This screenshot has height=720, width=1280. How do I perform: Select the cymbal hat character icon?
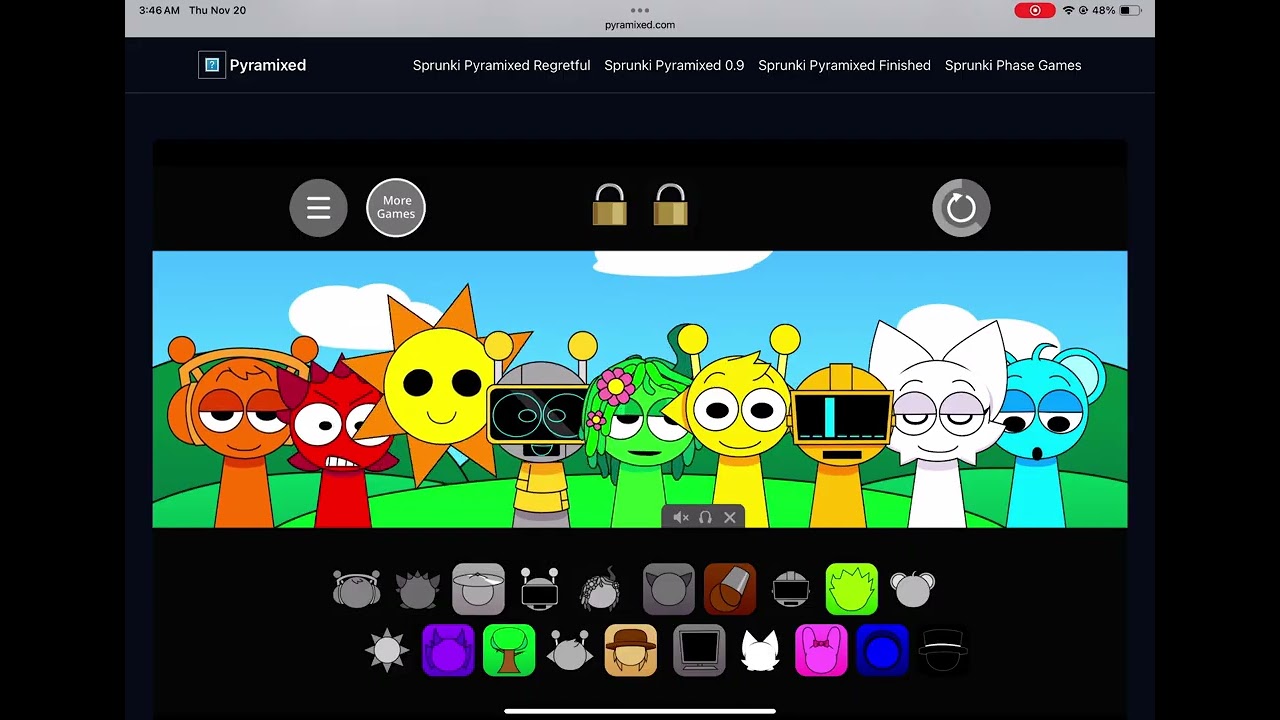coord(478,589)
